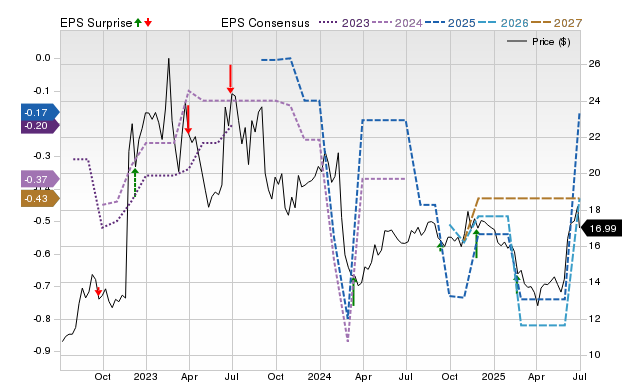
Task: Toggle the 2027 EPS consensus legend entry
Action: [x=556, y=23]
